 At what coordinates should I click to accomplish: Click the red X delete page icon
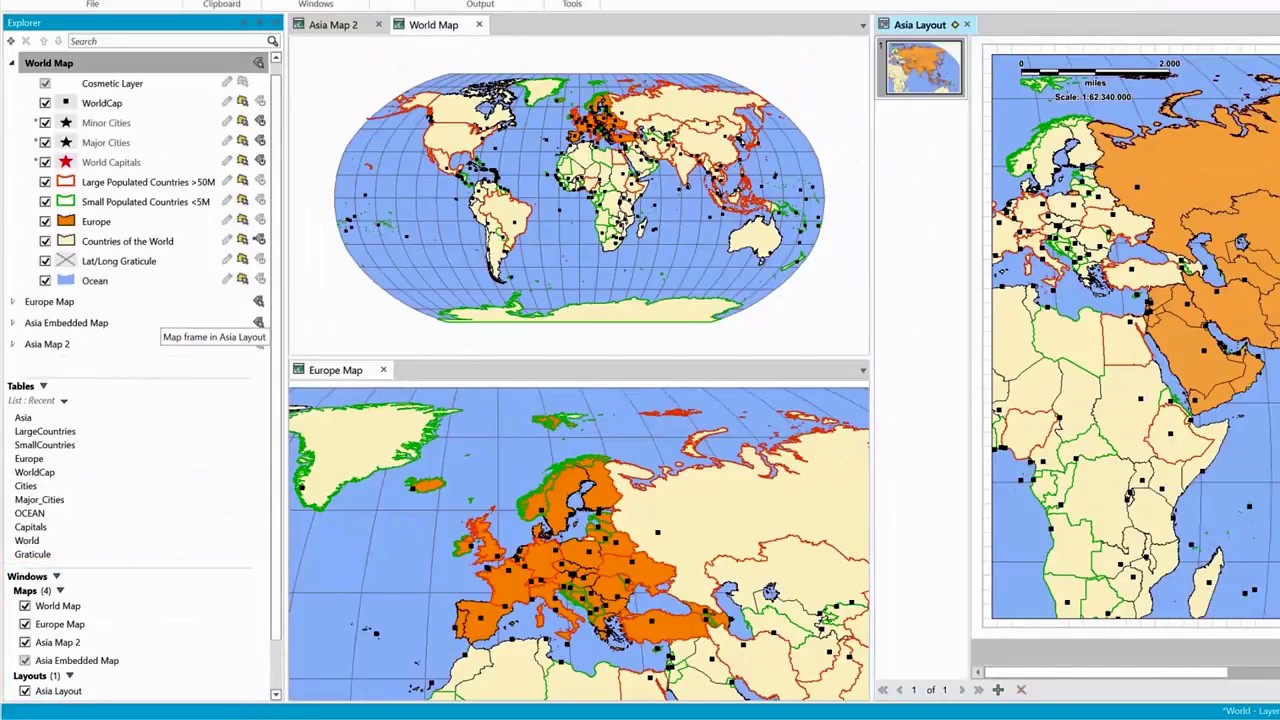point(1021,689)
